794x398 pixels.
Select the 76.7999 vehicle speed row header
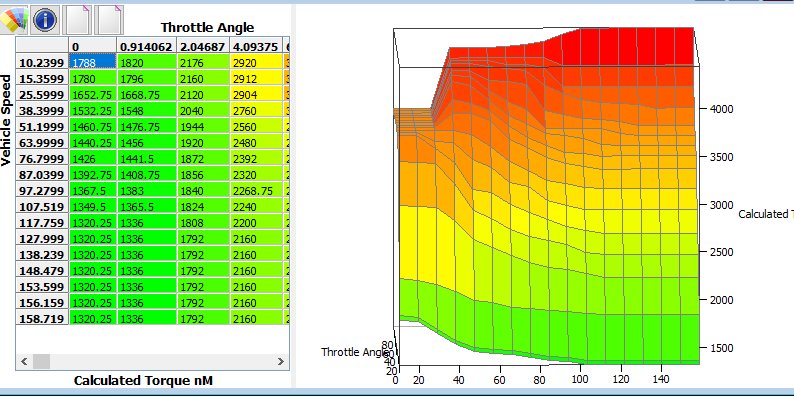(42, 158)
